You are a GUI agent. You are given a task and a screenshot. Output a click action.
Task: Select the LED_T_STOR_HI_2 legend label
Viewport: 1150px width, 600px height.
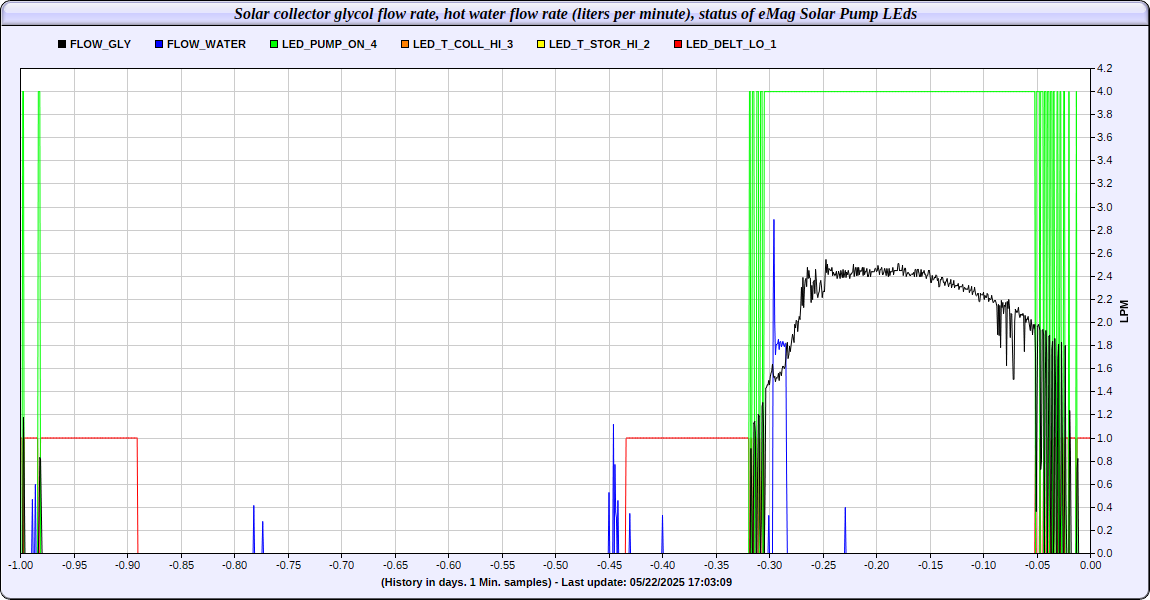[x=599, y=45]
